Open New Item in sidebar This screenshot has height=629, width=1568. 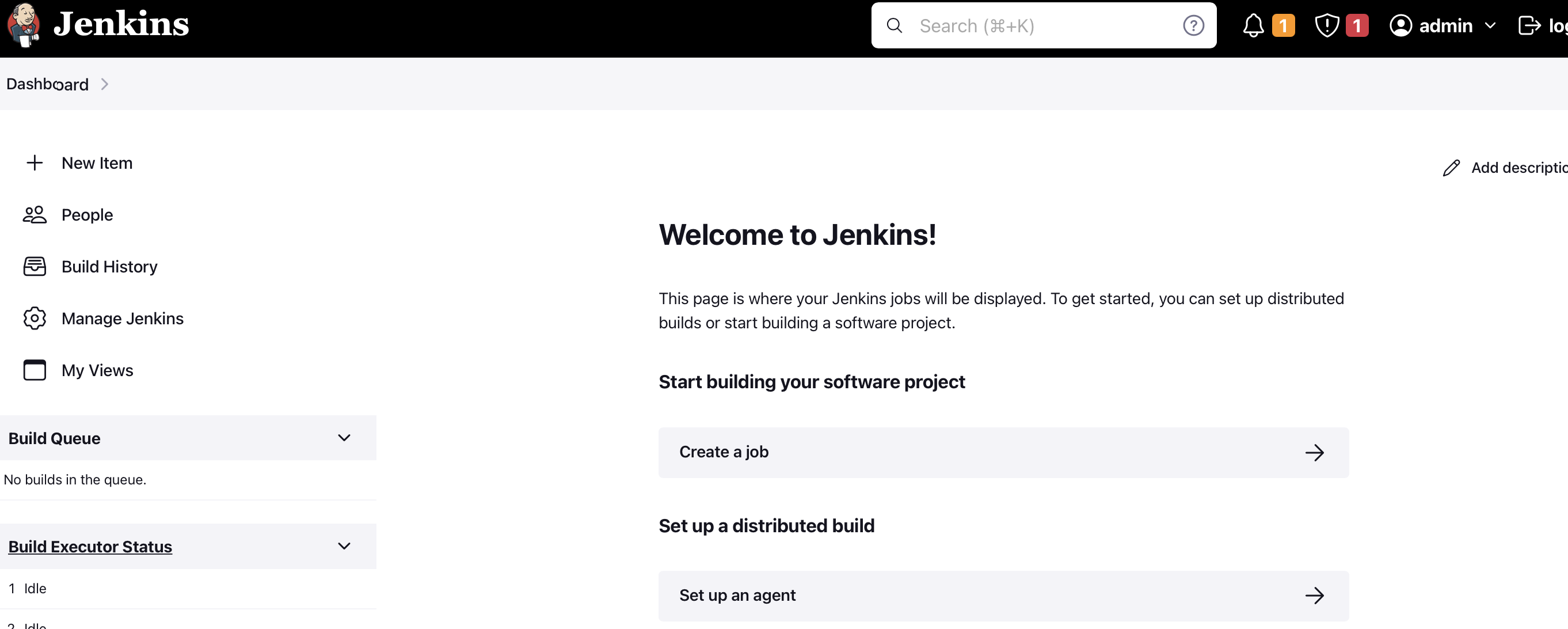[x=97, y=162]
